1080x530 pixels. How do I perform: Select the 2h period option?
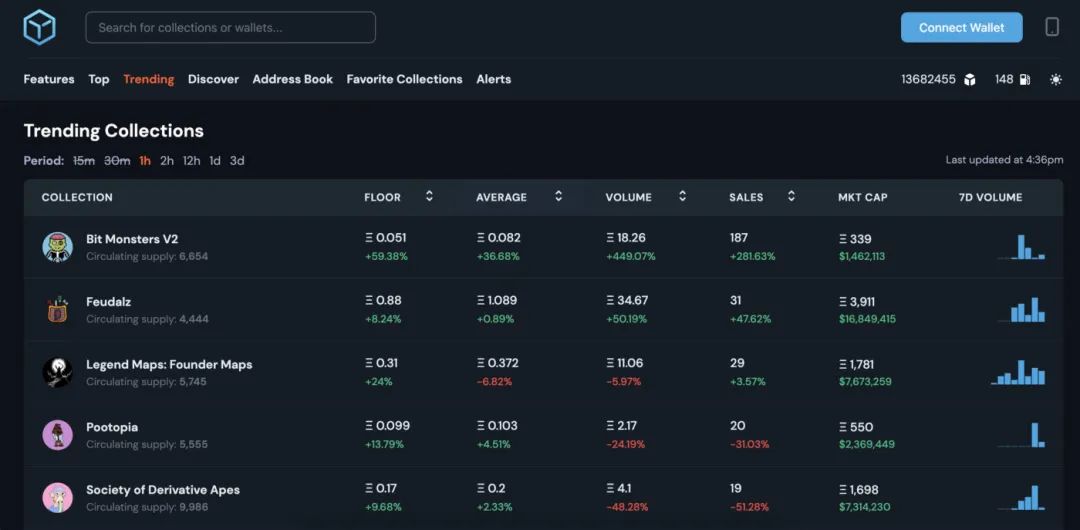167,161
